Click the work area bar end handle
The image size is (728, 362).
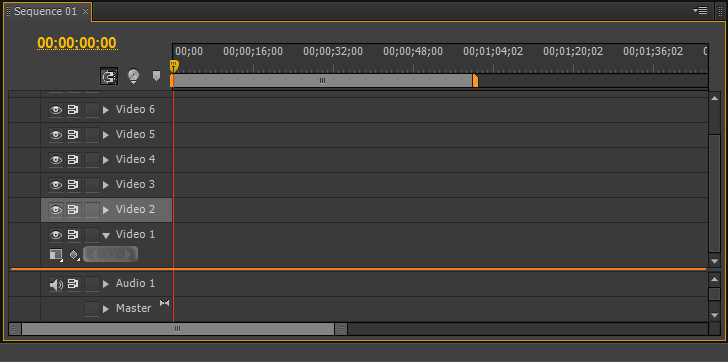click(x=475, y=81)
